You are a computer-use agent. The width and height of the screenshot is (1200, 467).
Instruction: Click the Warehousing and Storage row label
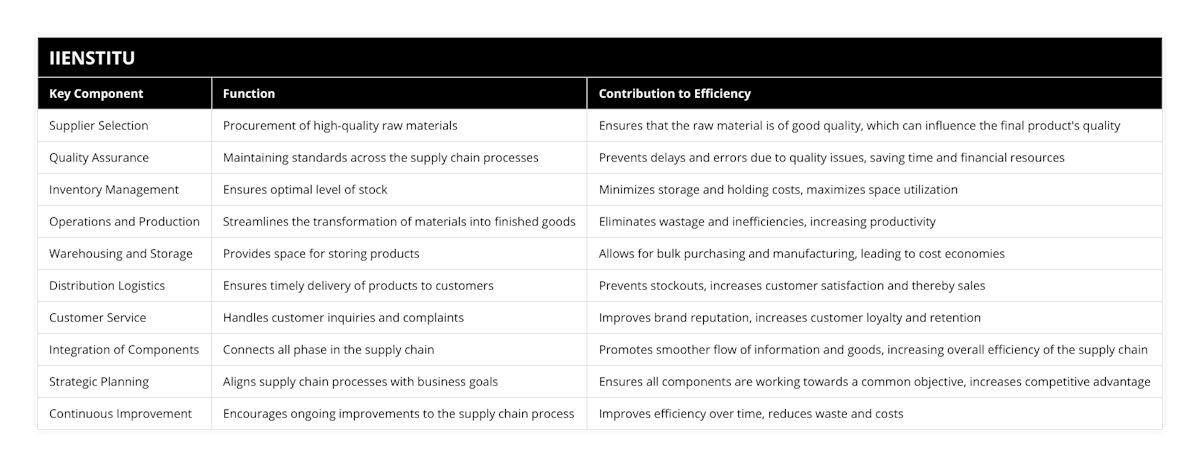click(x=121, y=254)
